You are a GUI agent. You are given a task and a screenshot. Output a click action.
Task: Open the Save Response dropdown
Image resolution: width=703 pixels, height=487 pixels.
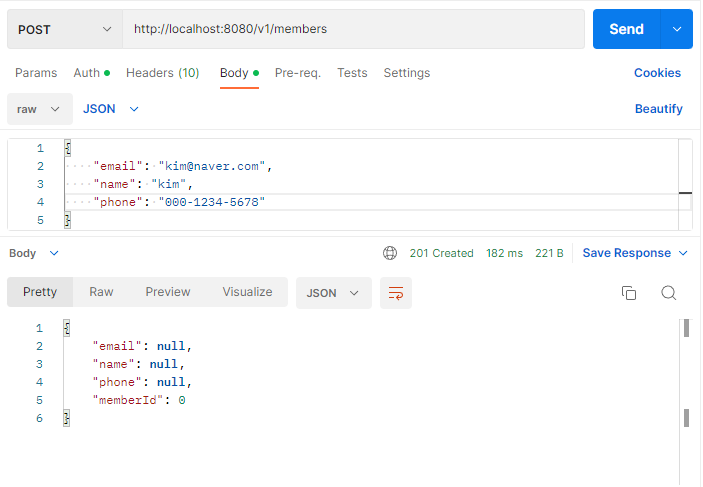[x=635, y=253]
